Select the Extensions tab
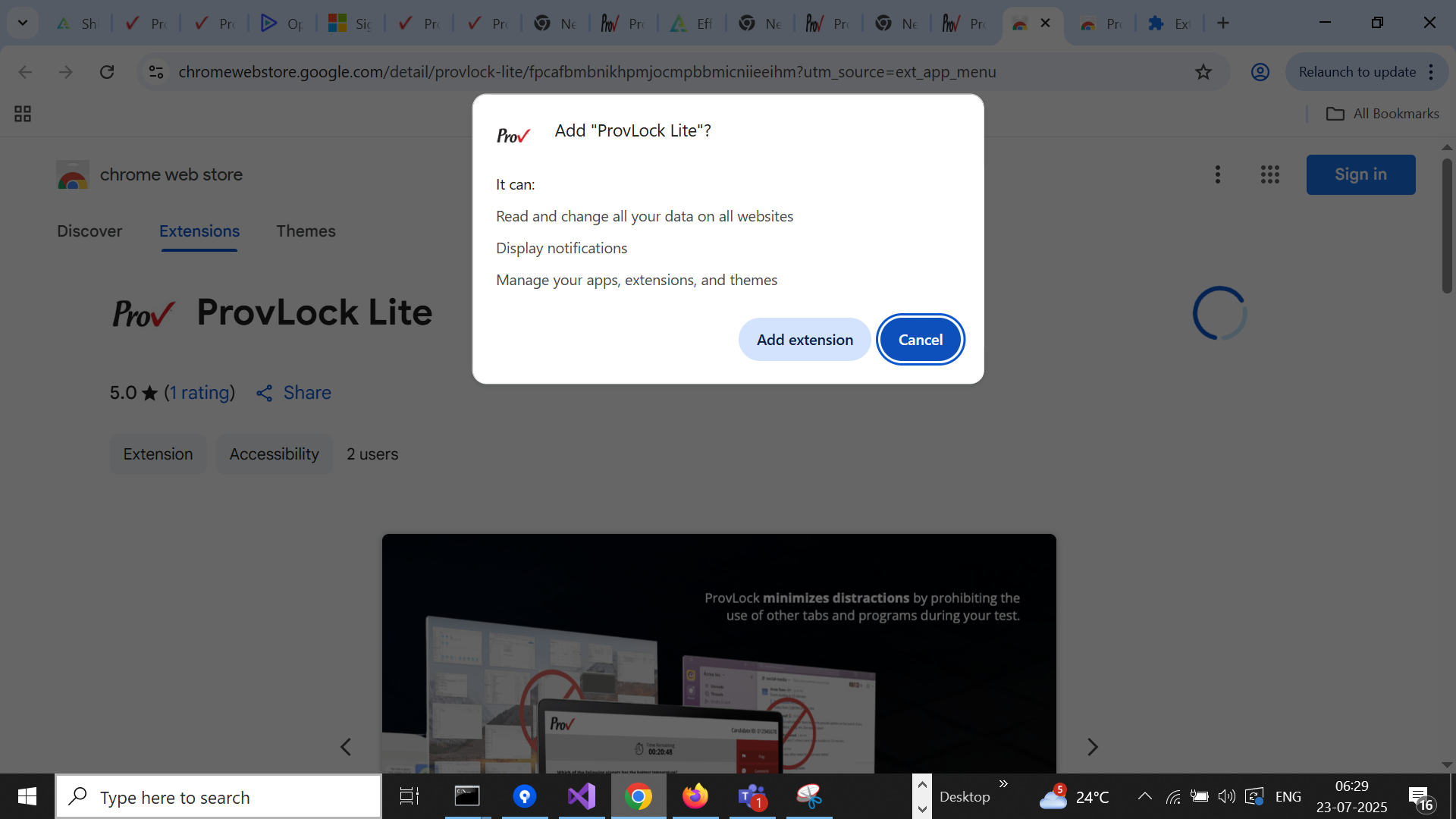Screen dimensions: 1456x819 tap(199, 231)
